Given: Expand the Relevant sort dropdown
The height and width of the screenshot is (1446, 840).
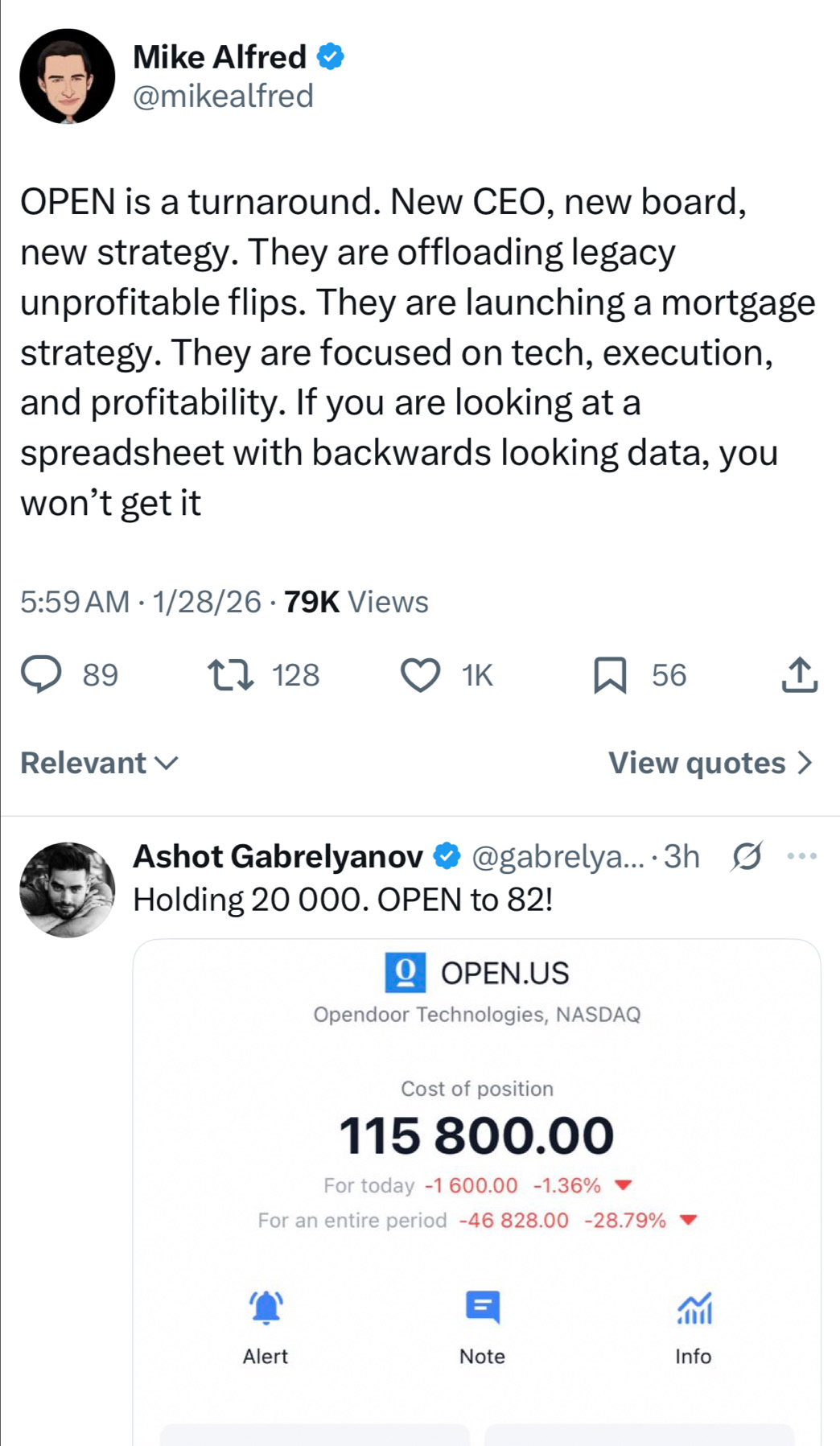Looking at the screenshot, I should click(99, 763).
